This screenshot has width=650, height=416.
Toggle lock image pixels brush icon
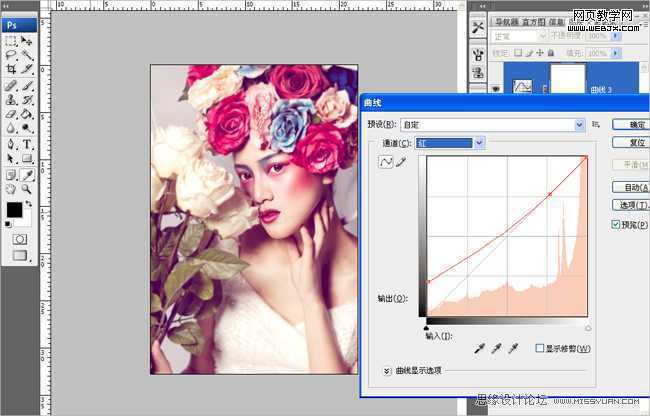[529, 53]
